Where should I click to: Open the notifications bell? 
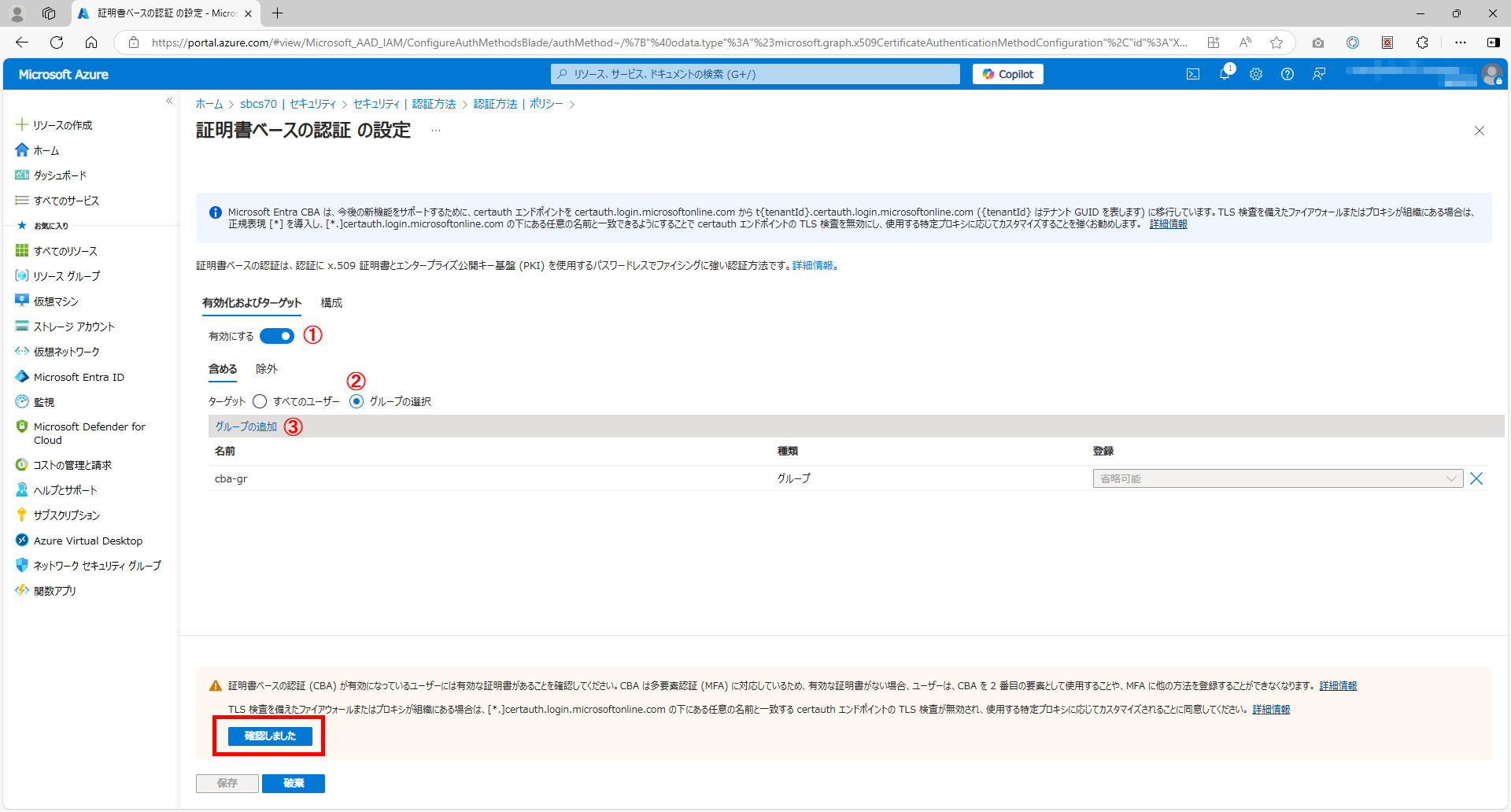pos(1225,74)
